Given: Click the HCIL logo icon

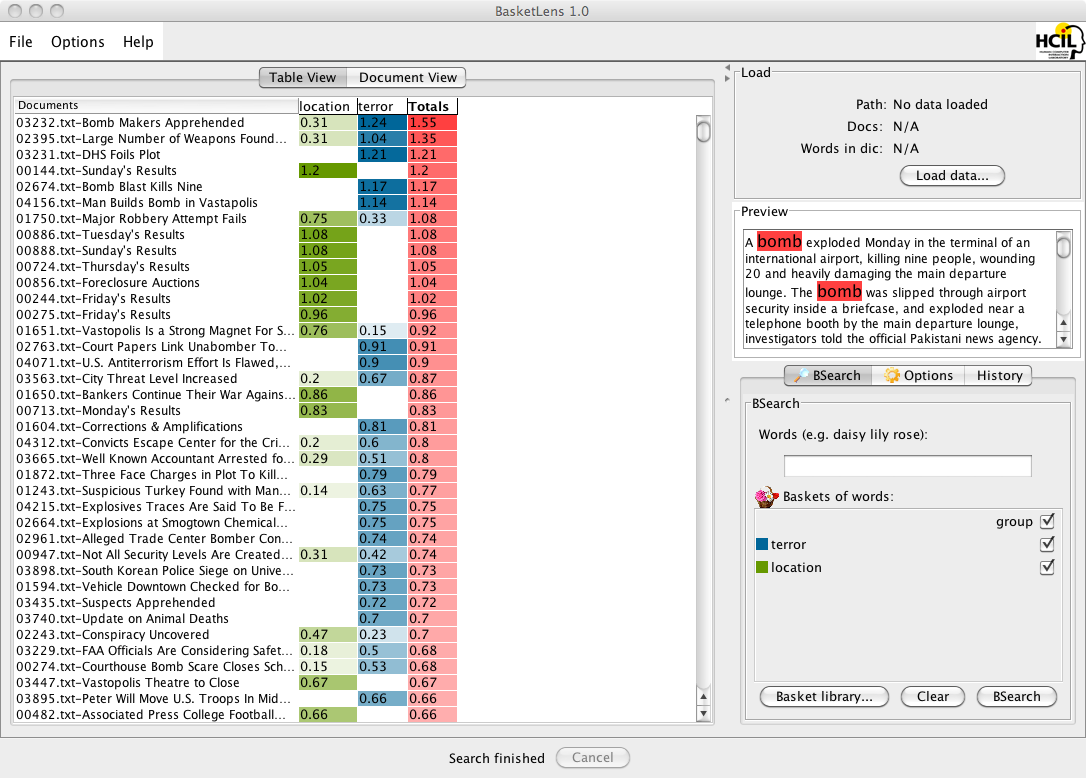Looking at the screenshot, I should tap(1058, 42).
